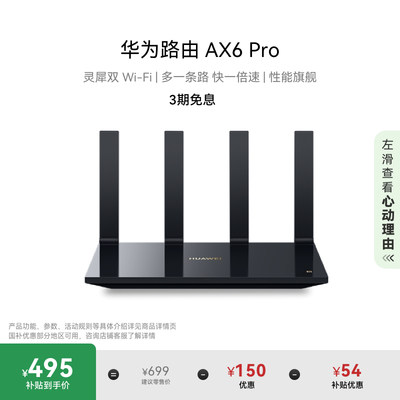Click the 华为路由 AX6 Pro title
The image size is (400, 400).
pos(200,50)
